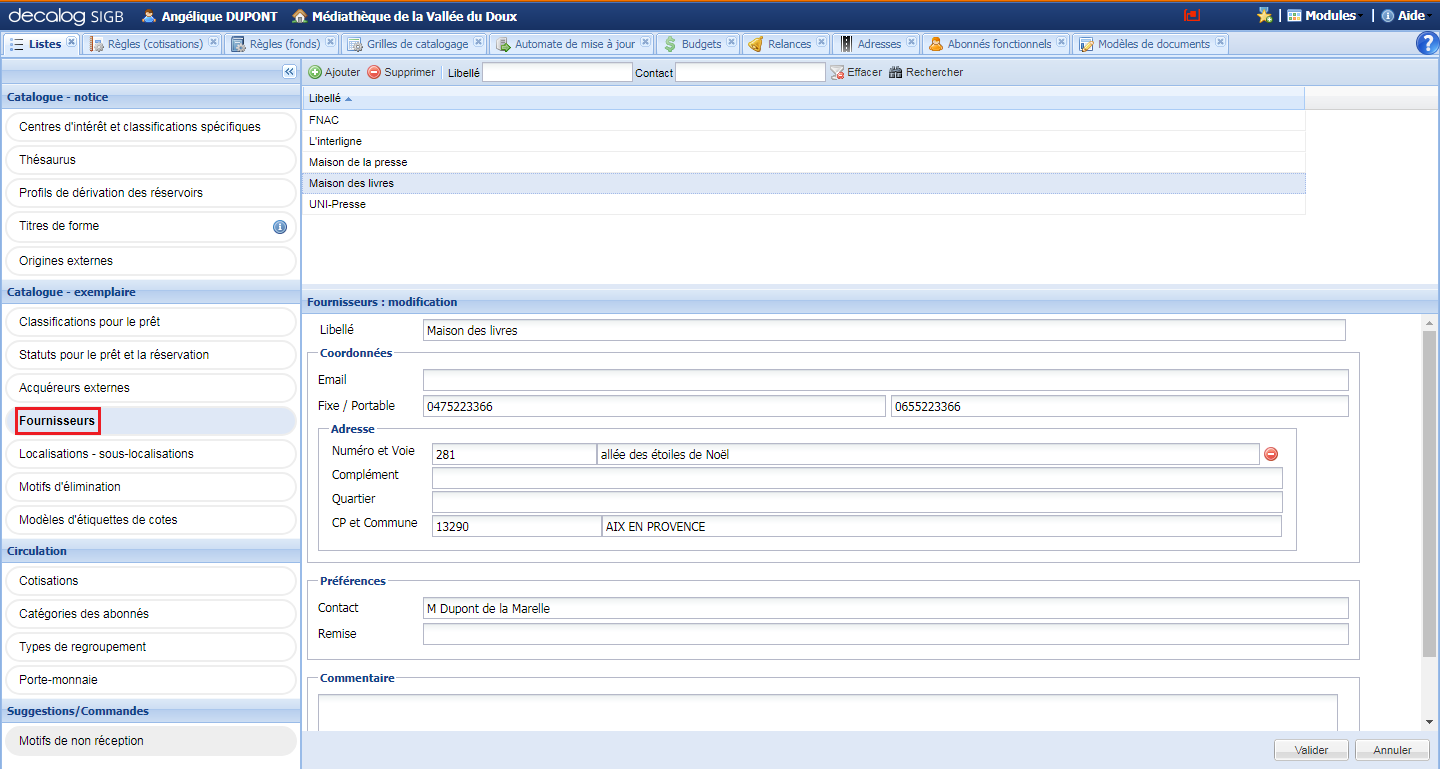Open the Aide menu
The height and width of the screenshot is (769, 1440).
(x=1409, y=16)
